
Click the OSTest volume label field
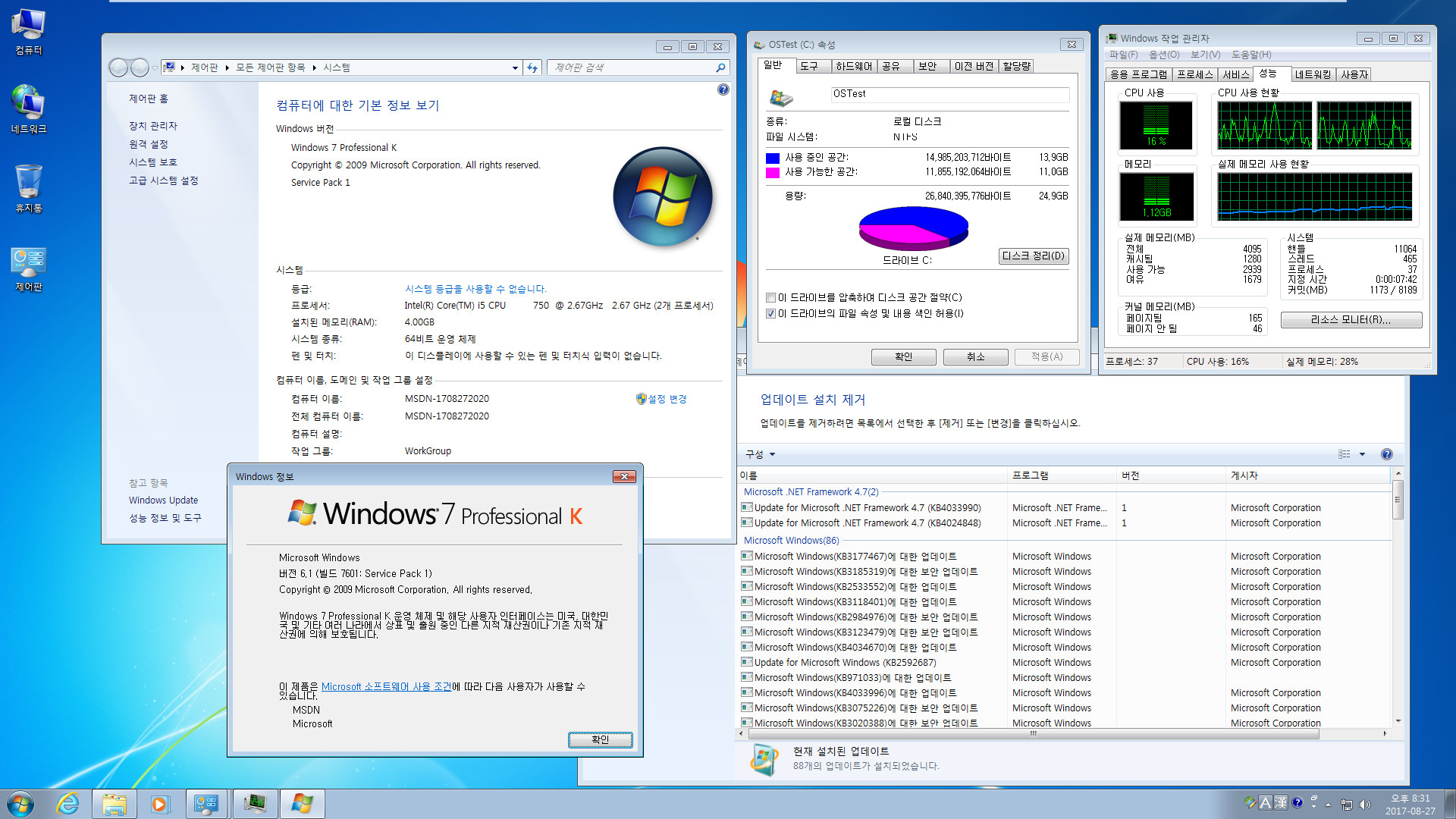click(950, 94)
